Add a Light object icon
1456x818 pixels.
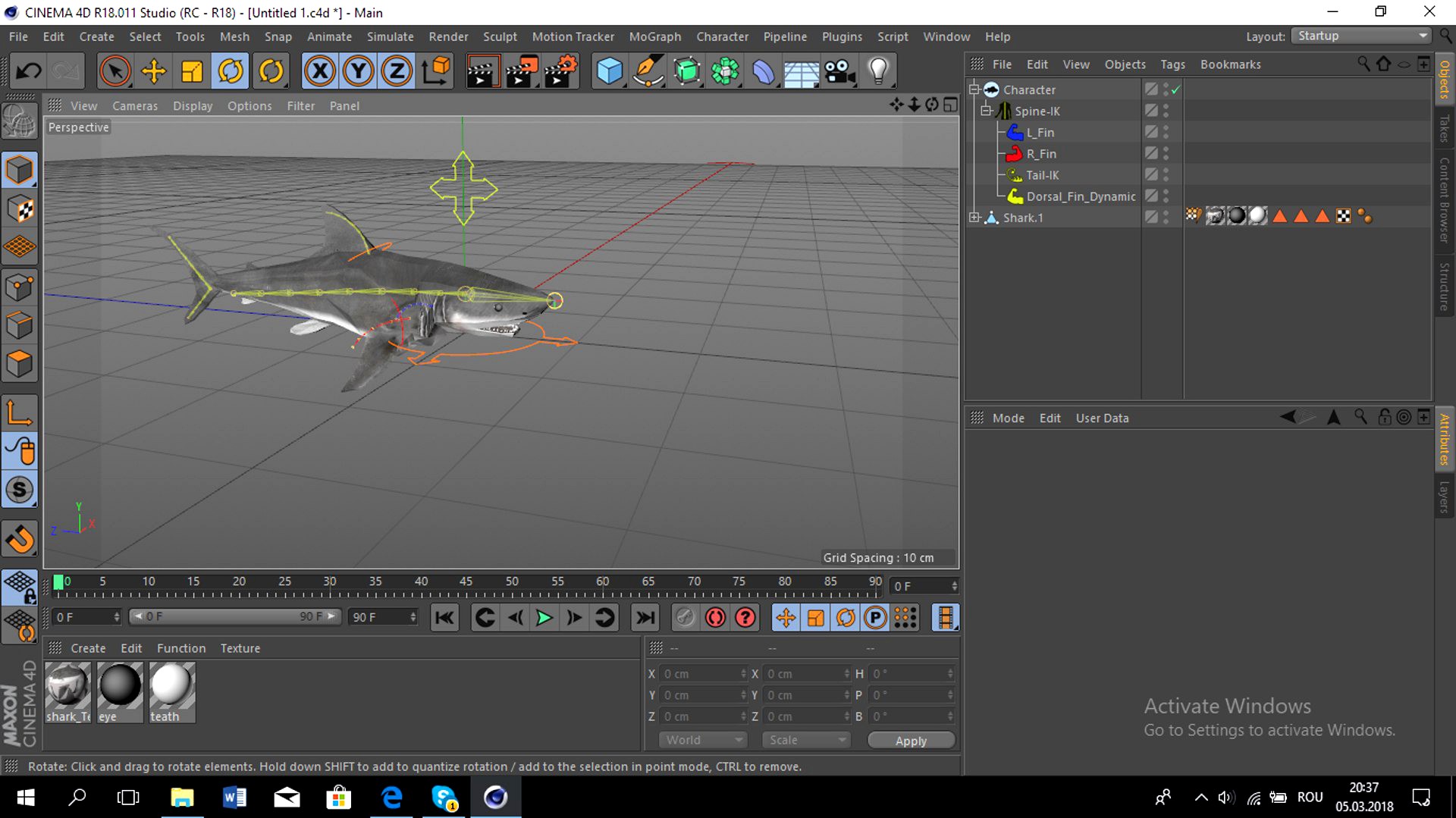(878, 71)
